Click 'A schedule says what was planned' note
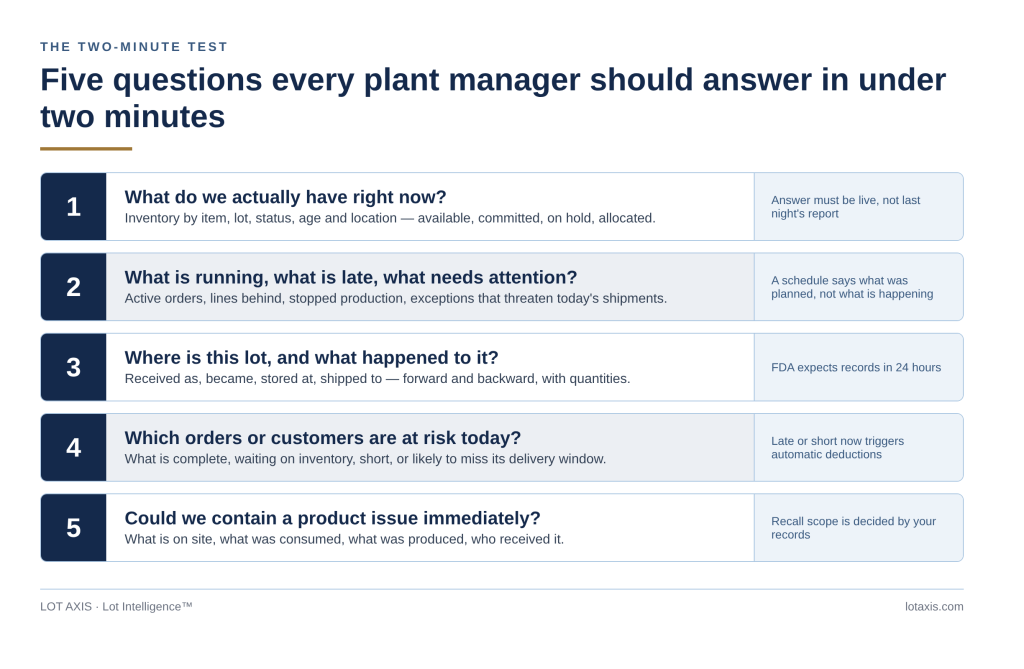 pyautogui.click(x=852, y=287)
